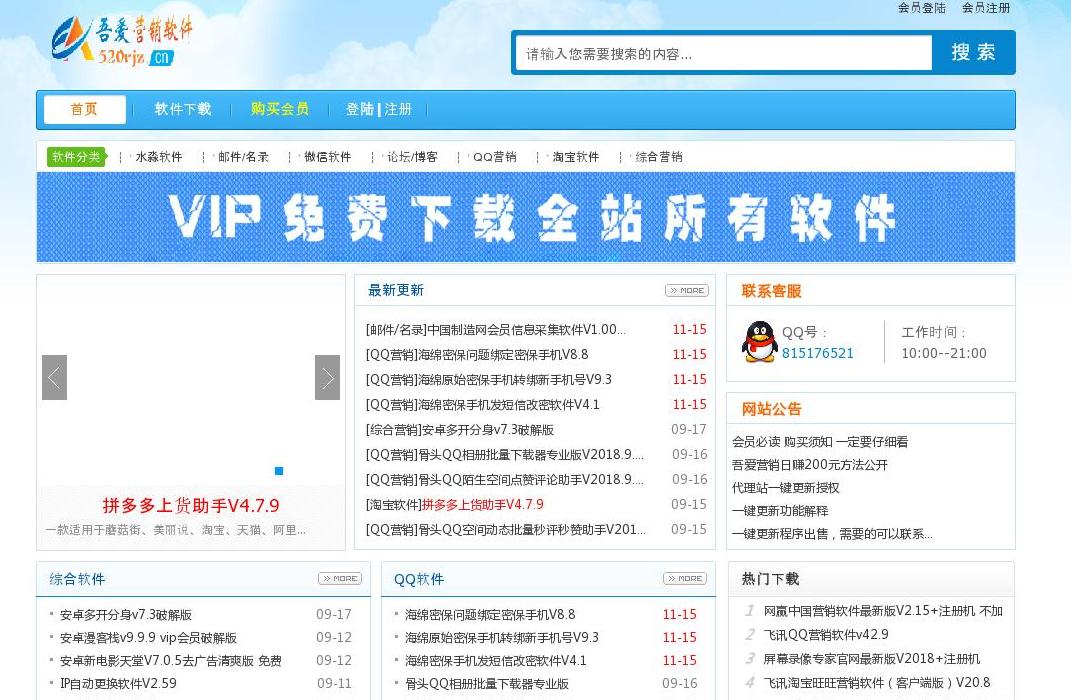Open the 会员注册 link at top

(x=986, y=8)
